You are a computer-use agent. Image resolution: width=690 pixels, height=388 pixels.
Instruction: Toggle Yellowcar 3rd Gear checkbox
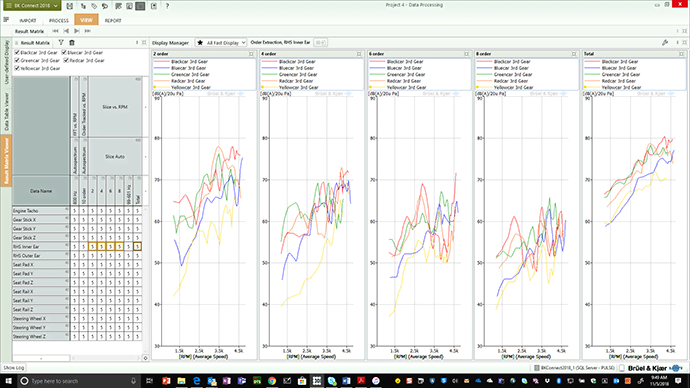(x=17, y=68)
